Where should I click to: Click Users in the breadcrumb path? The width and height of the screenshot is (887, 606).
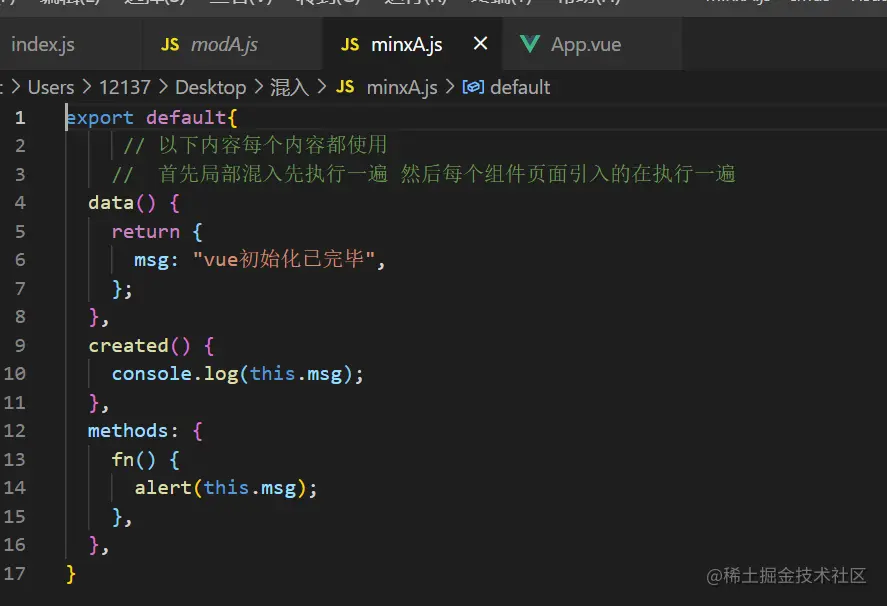pos(51,87)
